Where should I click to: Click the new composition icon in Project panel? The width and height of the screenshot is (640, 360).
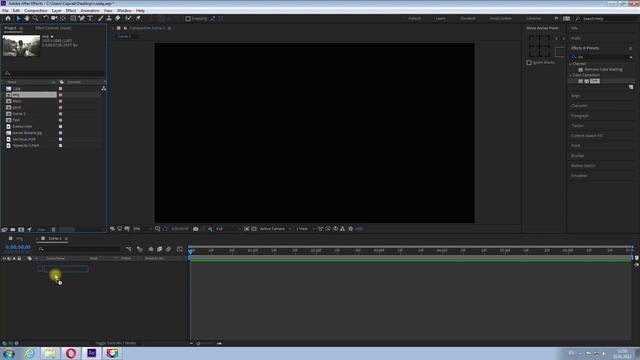coord(21,229)
